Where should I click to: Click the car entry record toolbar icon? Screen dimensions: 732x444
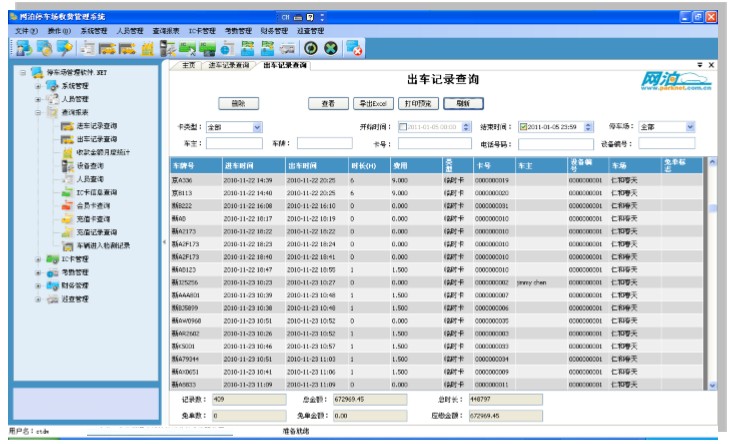click(107, 48)
